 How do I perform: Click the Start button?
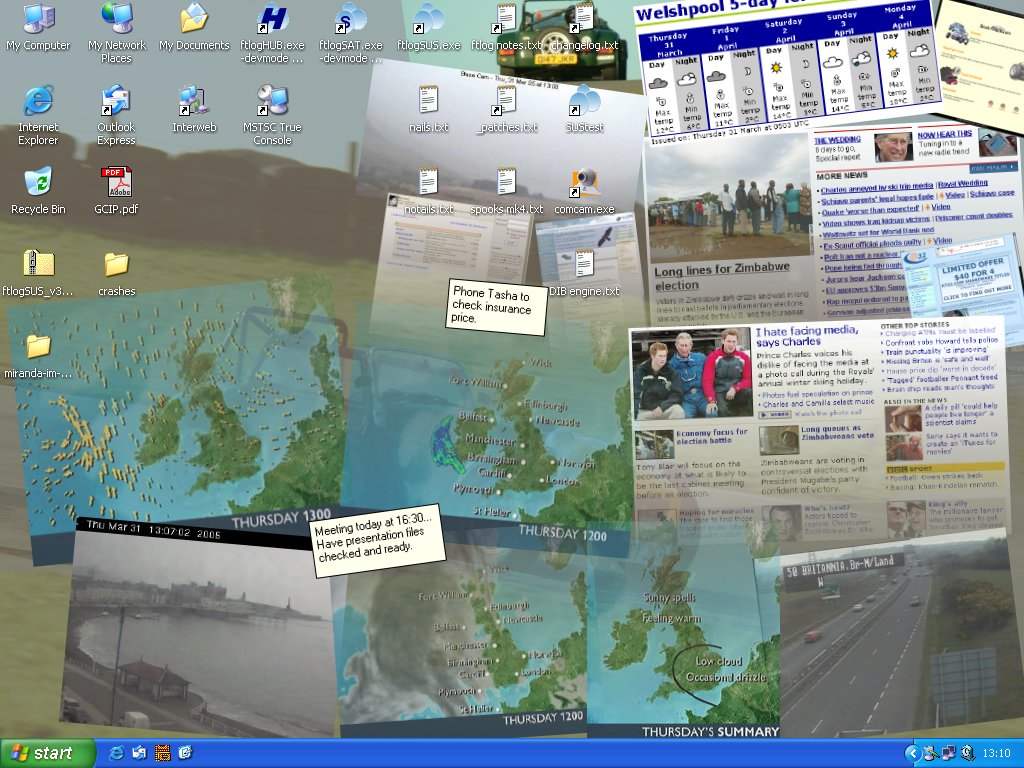click(x=47, y=753)
